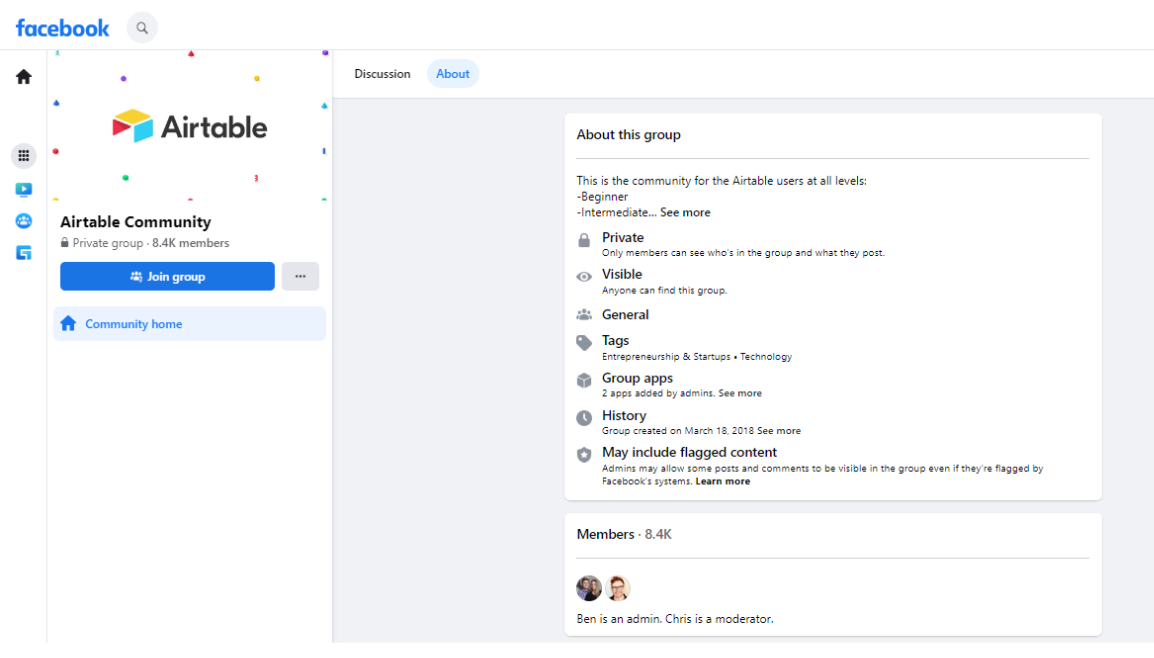The width and height of the screenshot is (1154, 658).
Task: Select Community home in sidebar
Action: [x=189, y=324]
